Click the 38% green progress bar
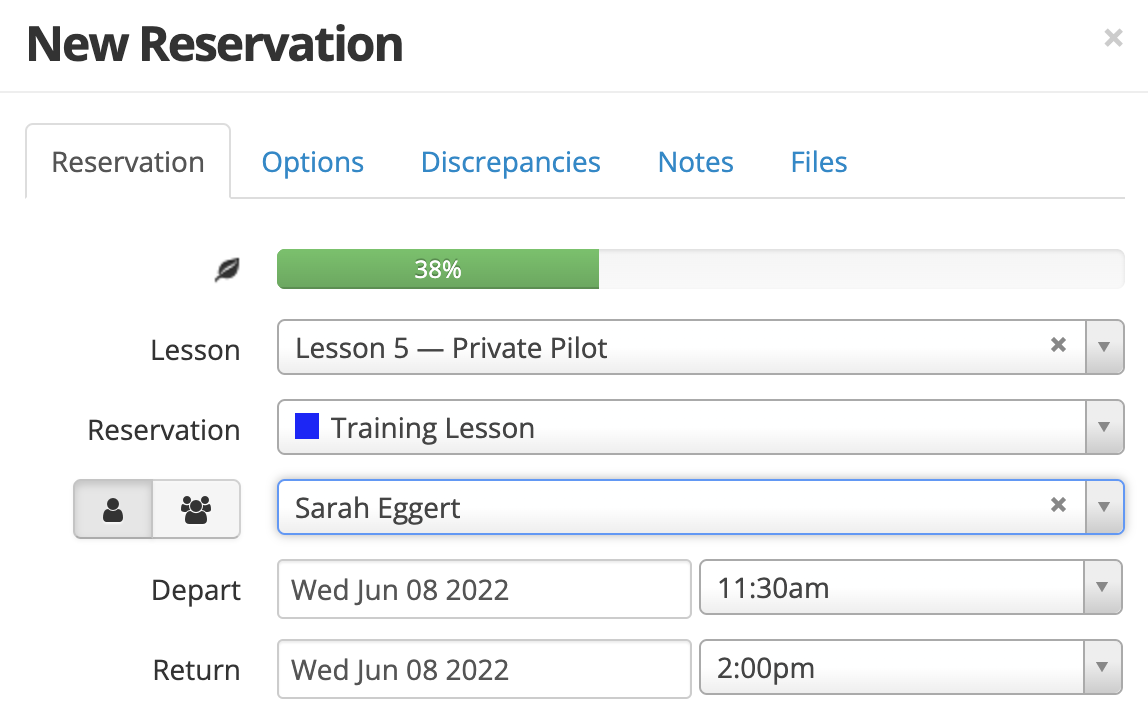Screen dimensions: 1148x706 click(x=438, y=269)
